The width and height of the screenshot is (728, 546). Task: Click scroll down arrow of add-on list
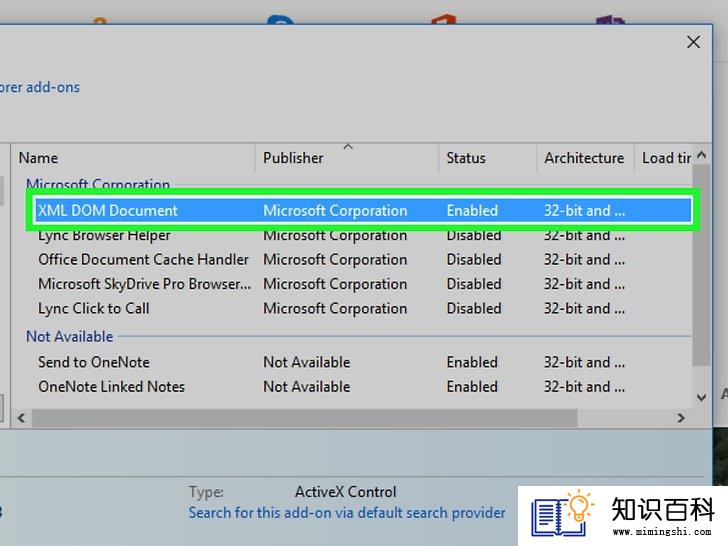pos(702,397)
